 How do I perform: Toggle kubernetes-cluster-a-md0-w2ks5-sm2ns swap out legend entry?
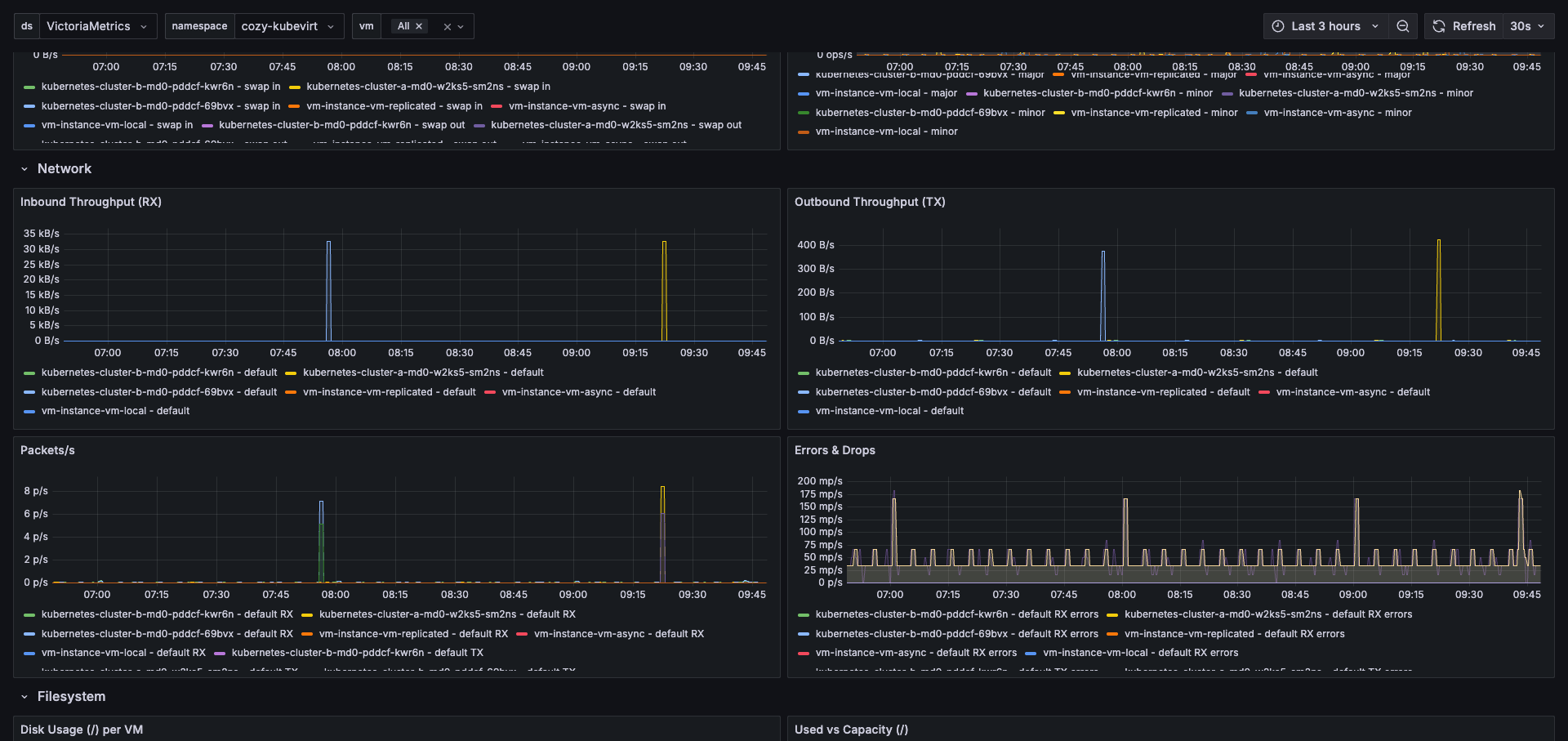pyautogui.click(x=616, y=125)
